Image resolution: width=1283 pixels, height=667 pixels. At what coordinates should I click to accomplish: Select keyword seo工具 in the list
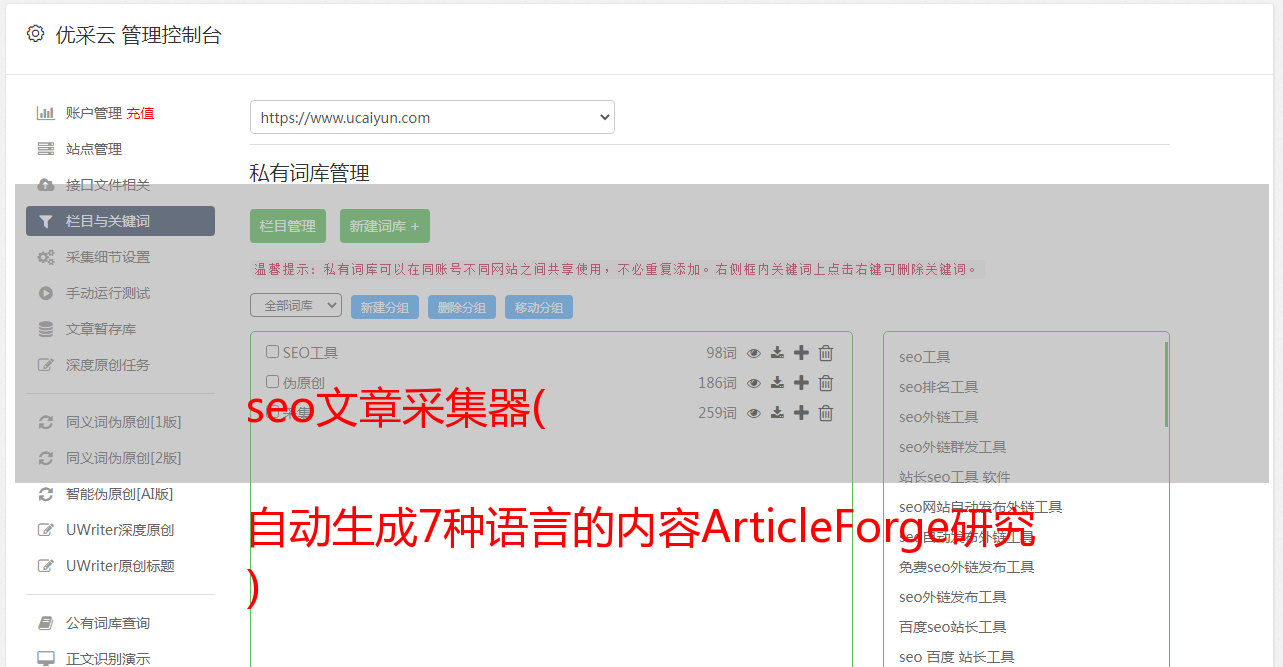924,357
